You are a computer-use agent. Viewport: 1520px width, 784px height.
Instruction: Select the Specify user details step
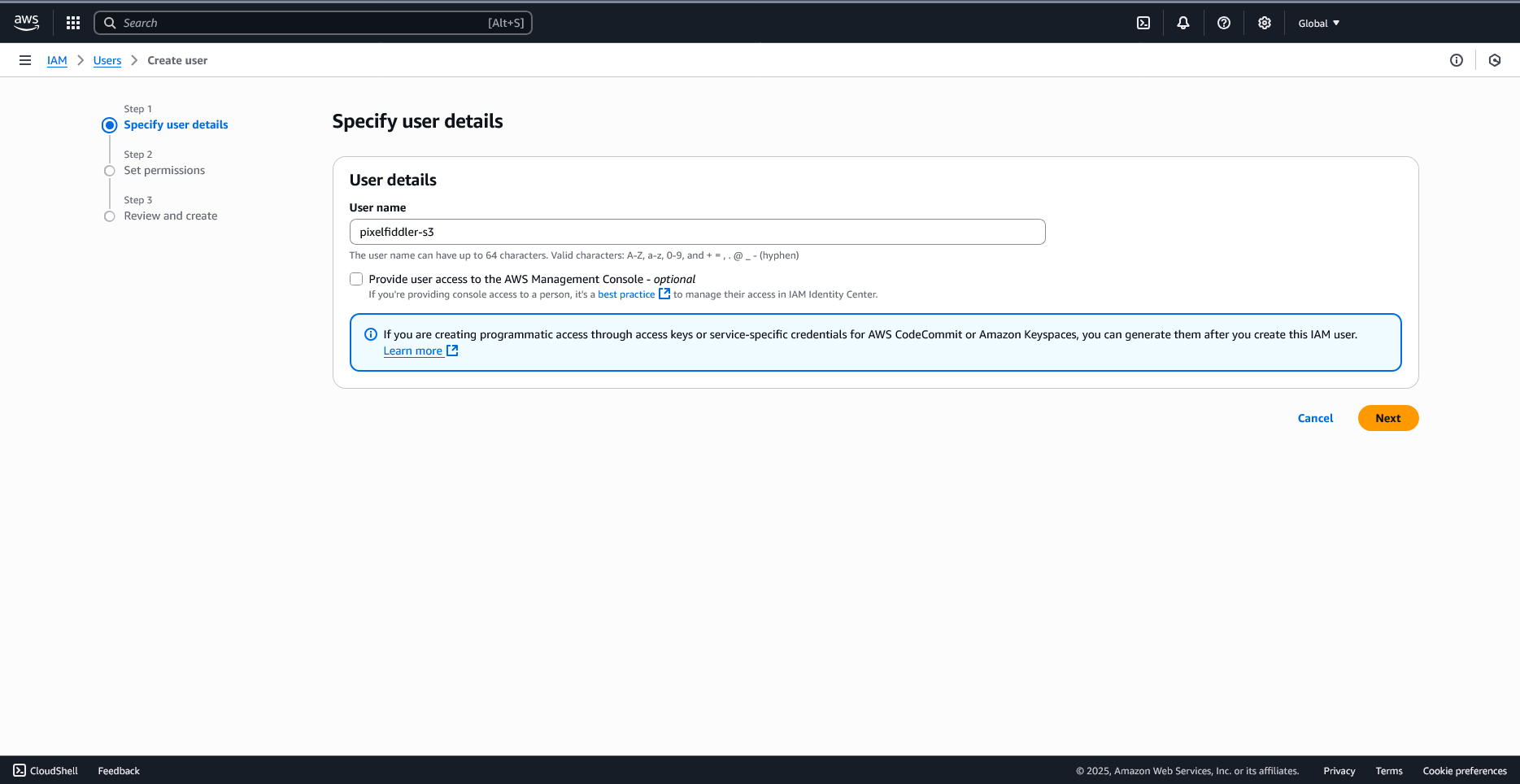(176, 124)
